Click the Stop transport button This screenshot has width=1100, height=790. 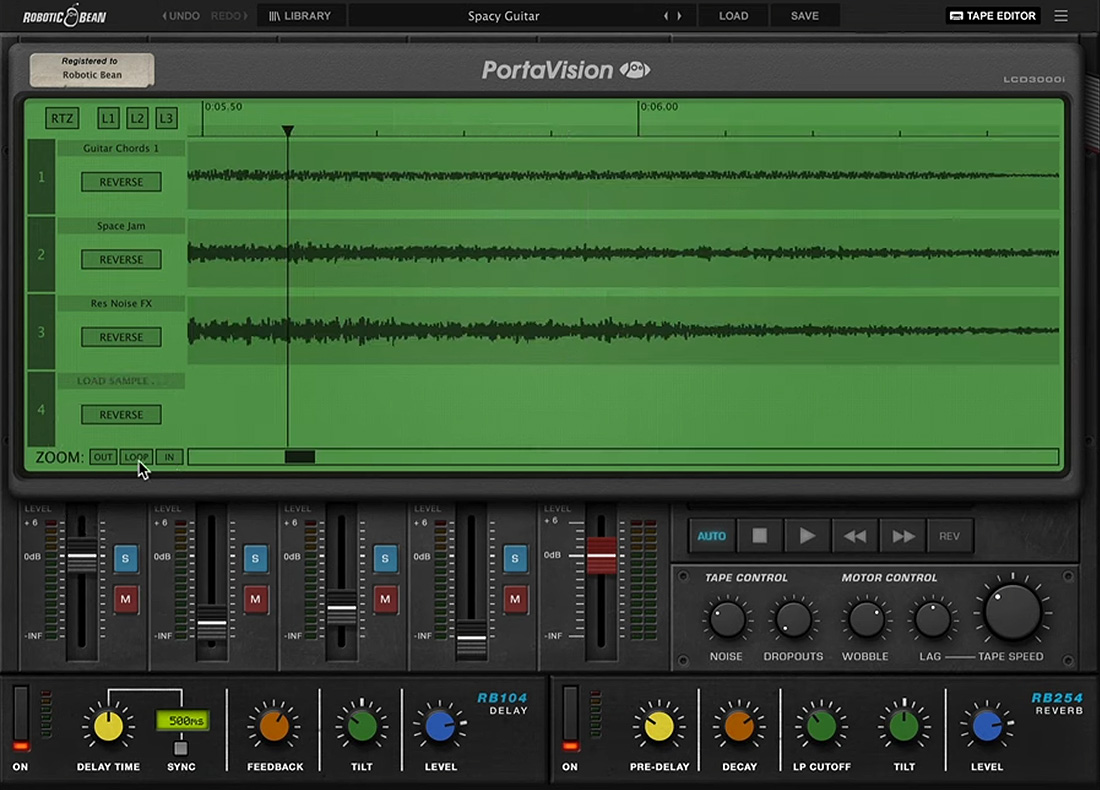tap(760, 536)
